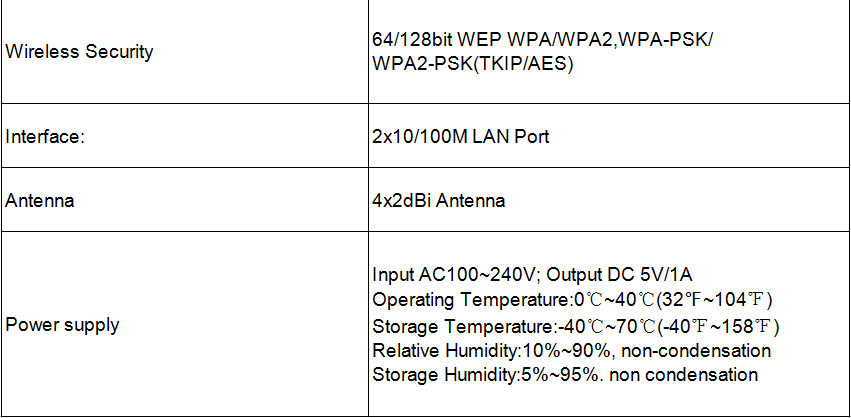The image size is (851, 418).
Task: Click the WPA2-PSK(TKIP/AES) text
Action: click(x=473, y=64)
